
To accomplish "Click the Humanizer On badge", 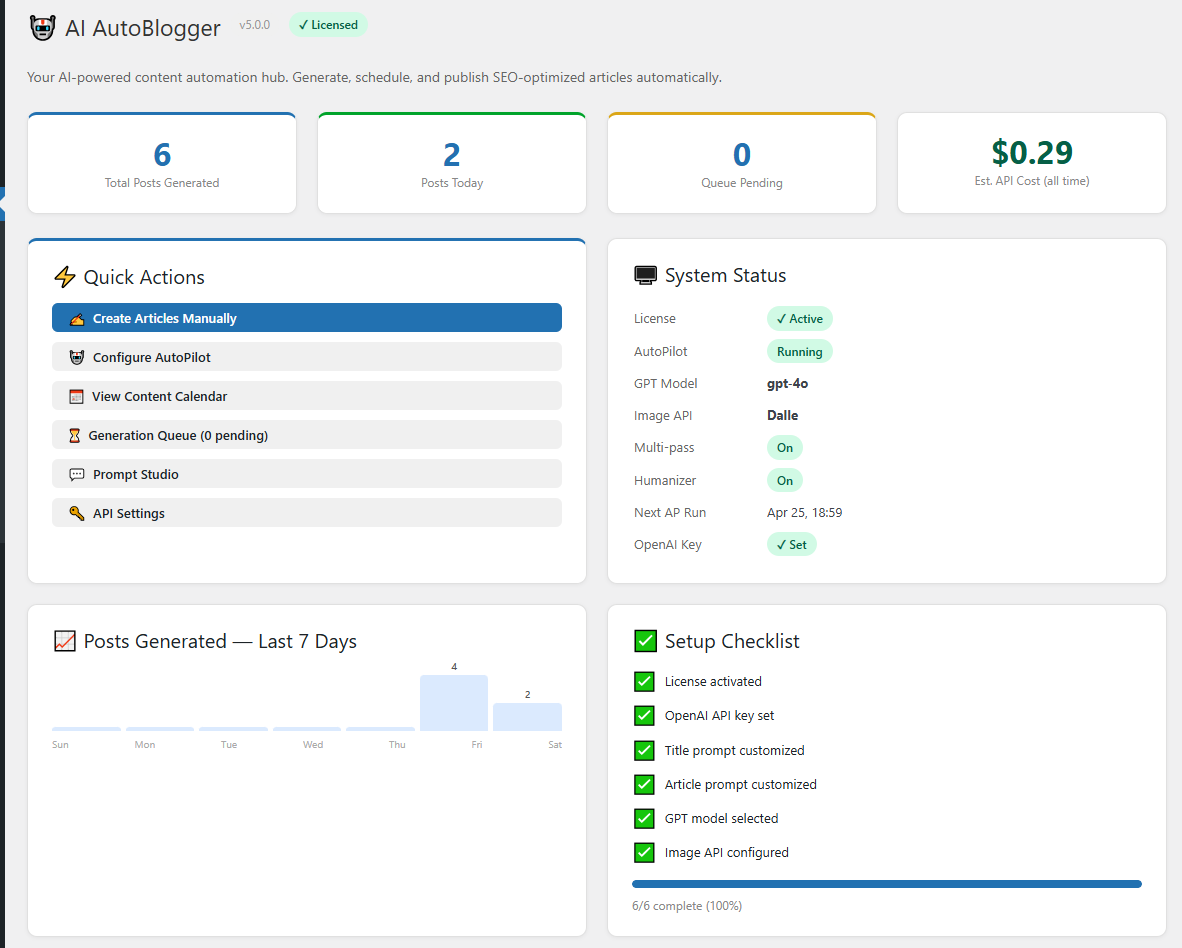I will click(785, 481).
